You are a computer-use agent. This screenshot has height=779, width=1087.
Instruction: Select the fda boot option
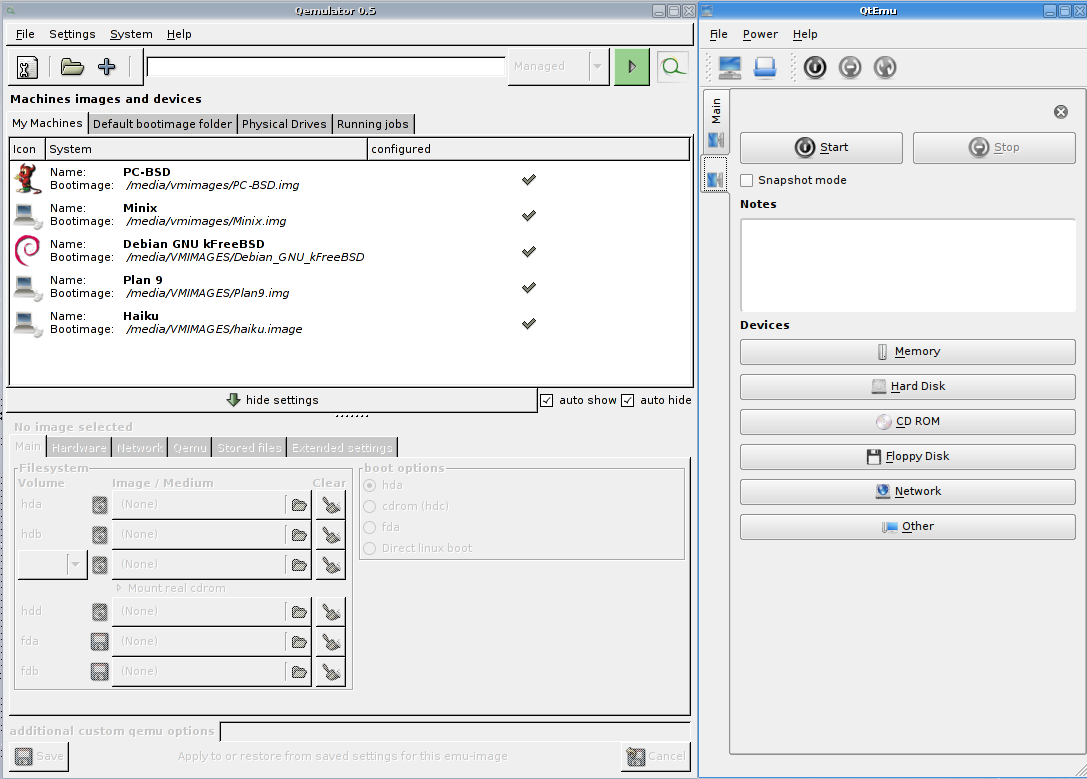[x=370, y=527]
